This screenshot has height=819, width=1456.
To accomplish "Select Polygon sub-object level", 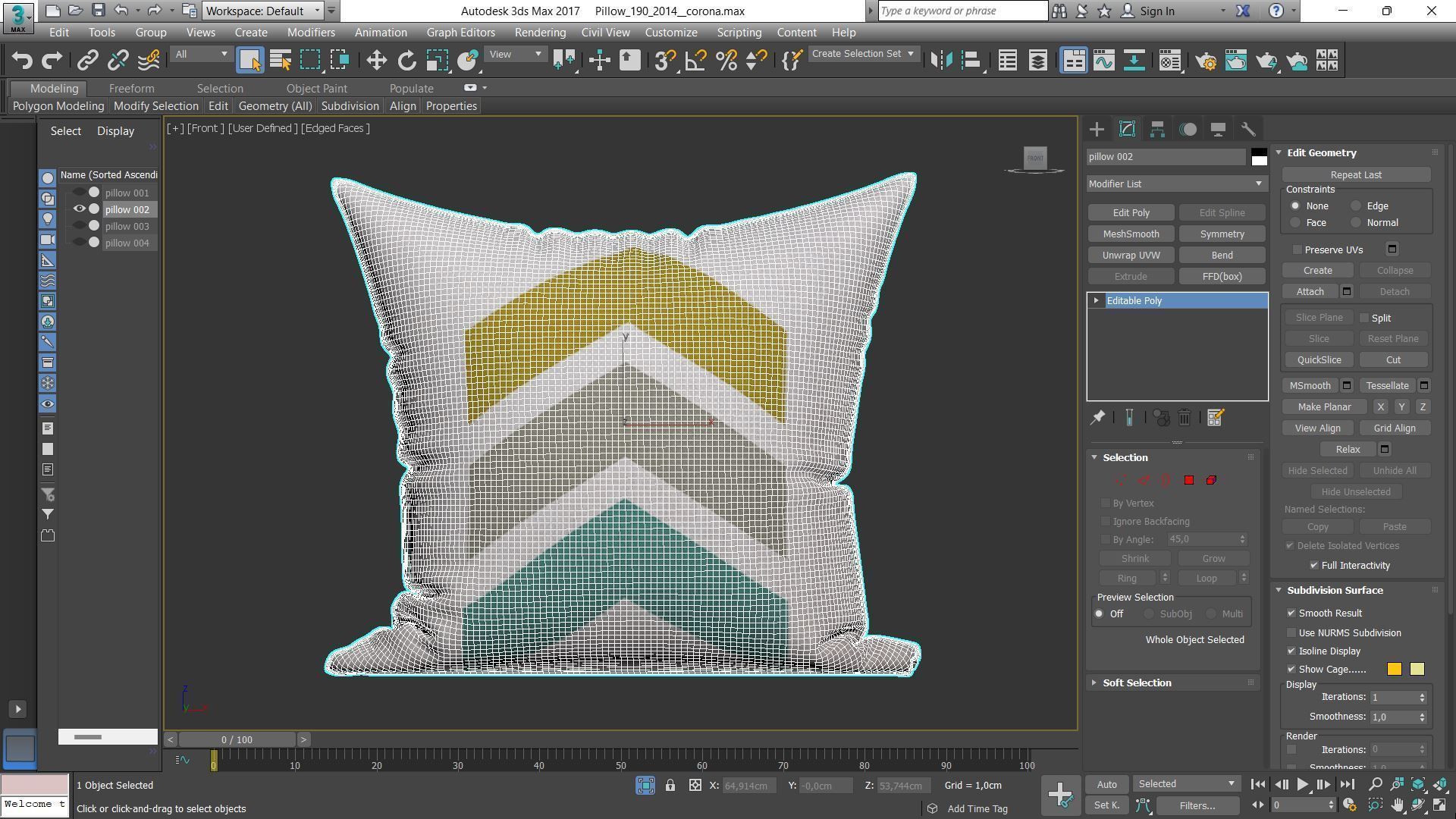I will 1189,480.
